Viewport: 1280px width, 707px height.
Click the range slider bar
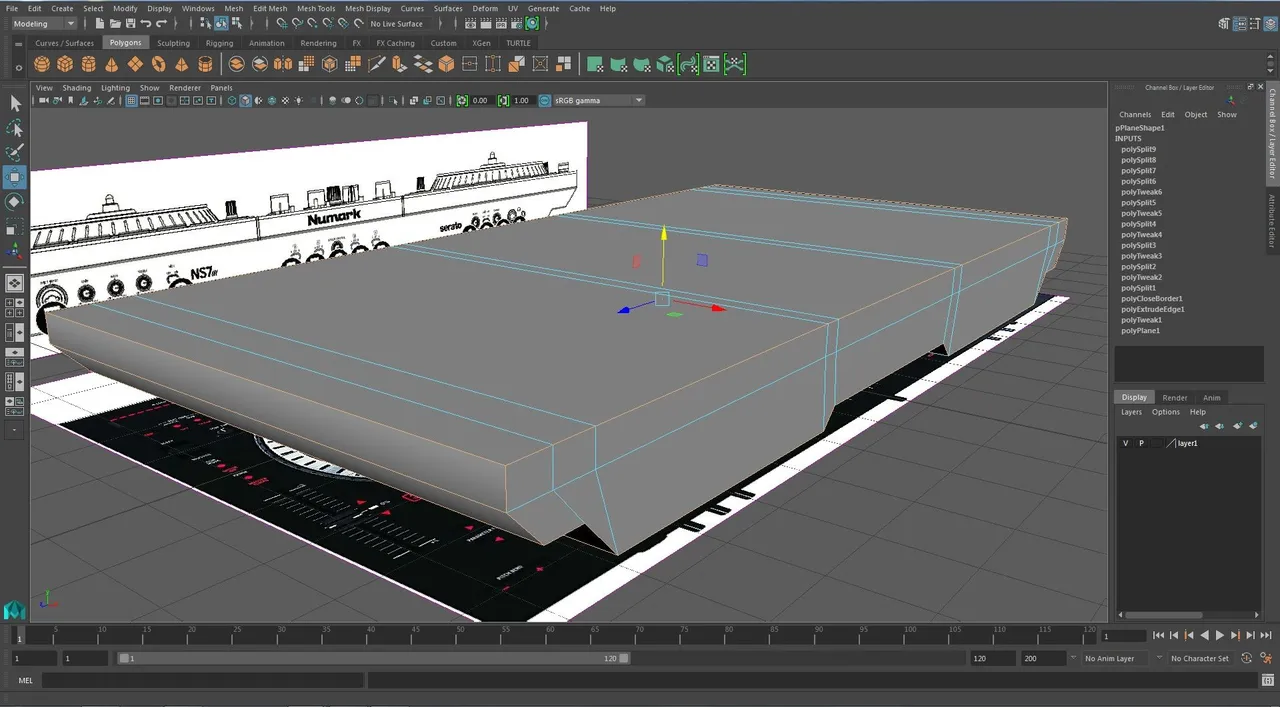click(374, 658)
